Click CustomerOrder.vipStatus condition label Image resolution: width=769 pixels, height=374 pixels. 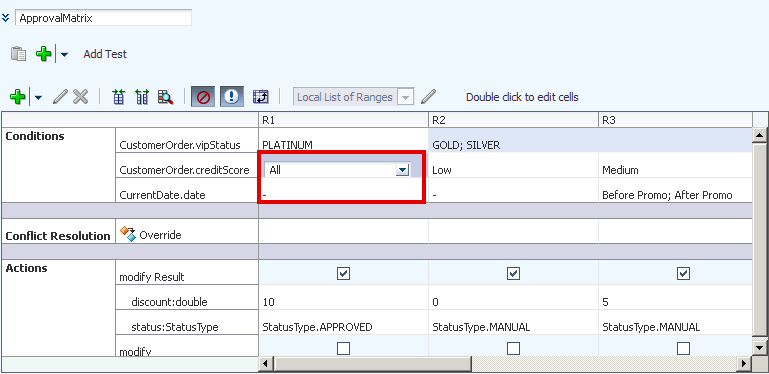(179, 145)
